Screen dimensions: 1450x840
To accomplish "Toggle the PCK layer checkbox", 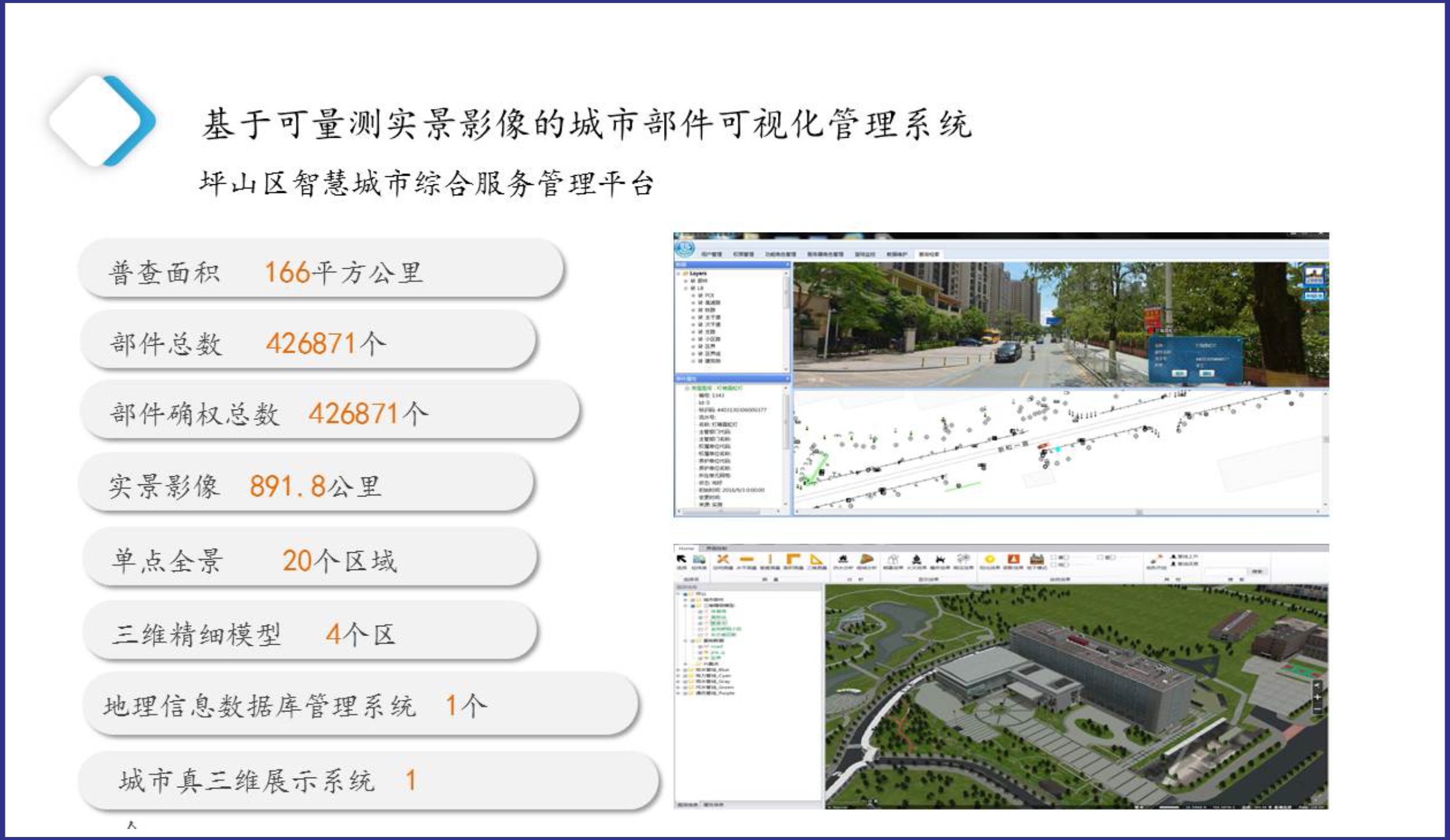I will point(700,296).
